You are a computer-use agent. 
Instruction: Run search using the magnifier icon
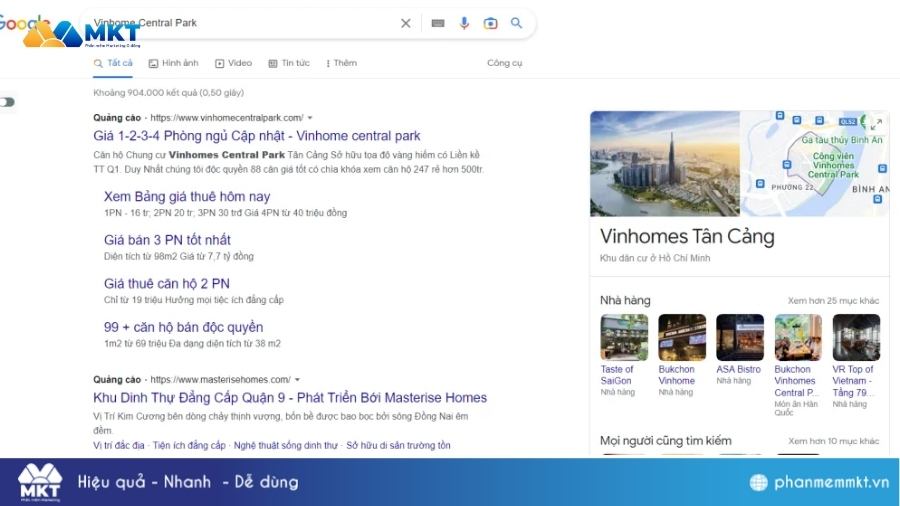tap(516, 23)
